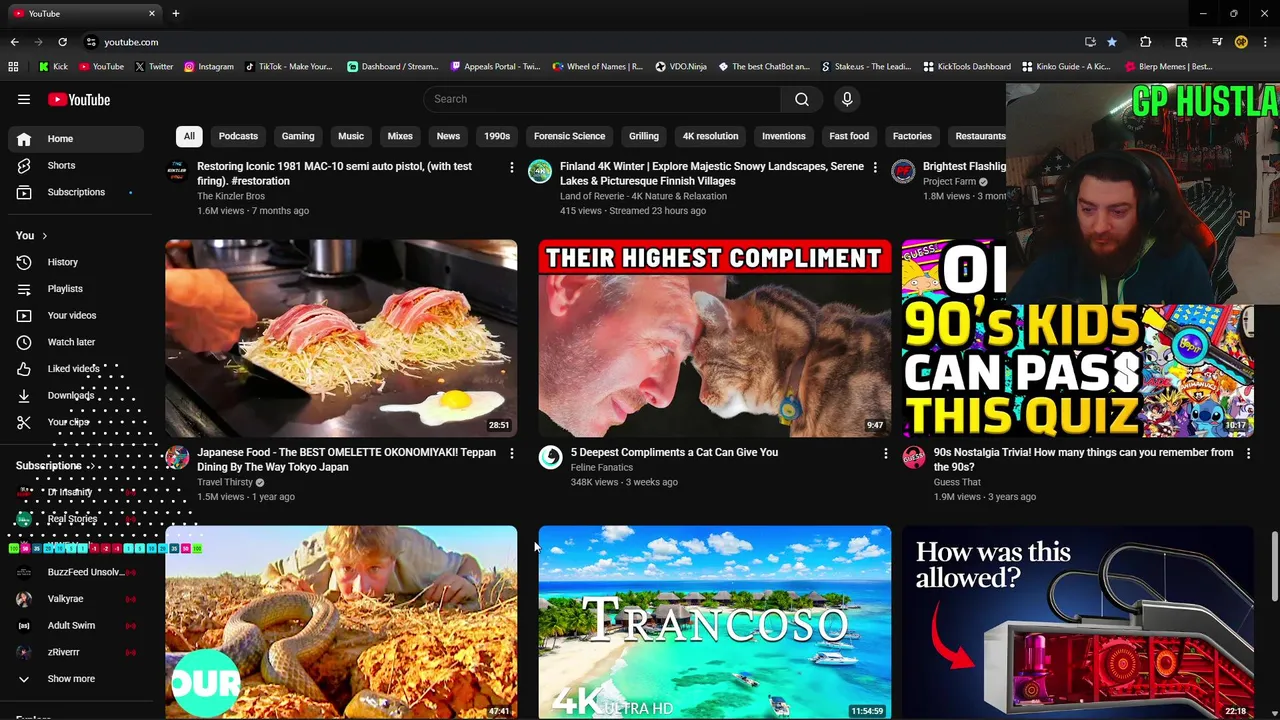Open zRiverrr subscription channel

(76, 652)
